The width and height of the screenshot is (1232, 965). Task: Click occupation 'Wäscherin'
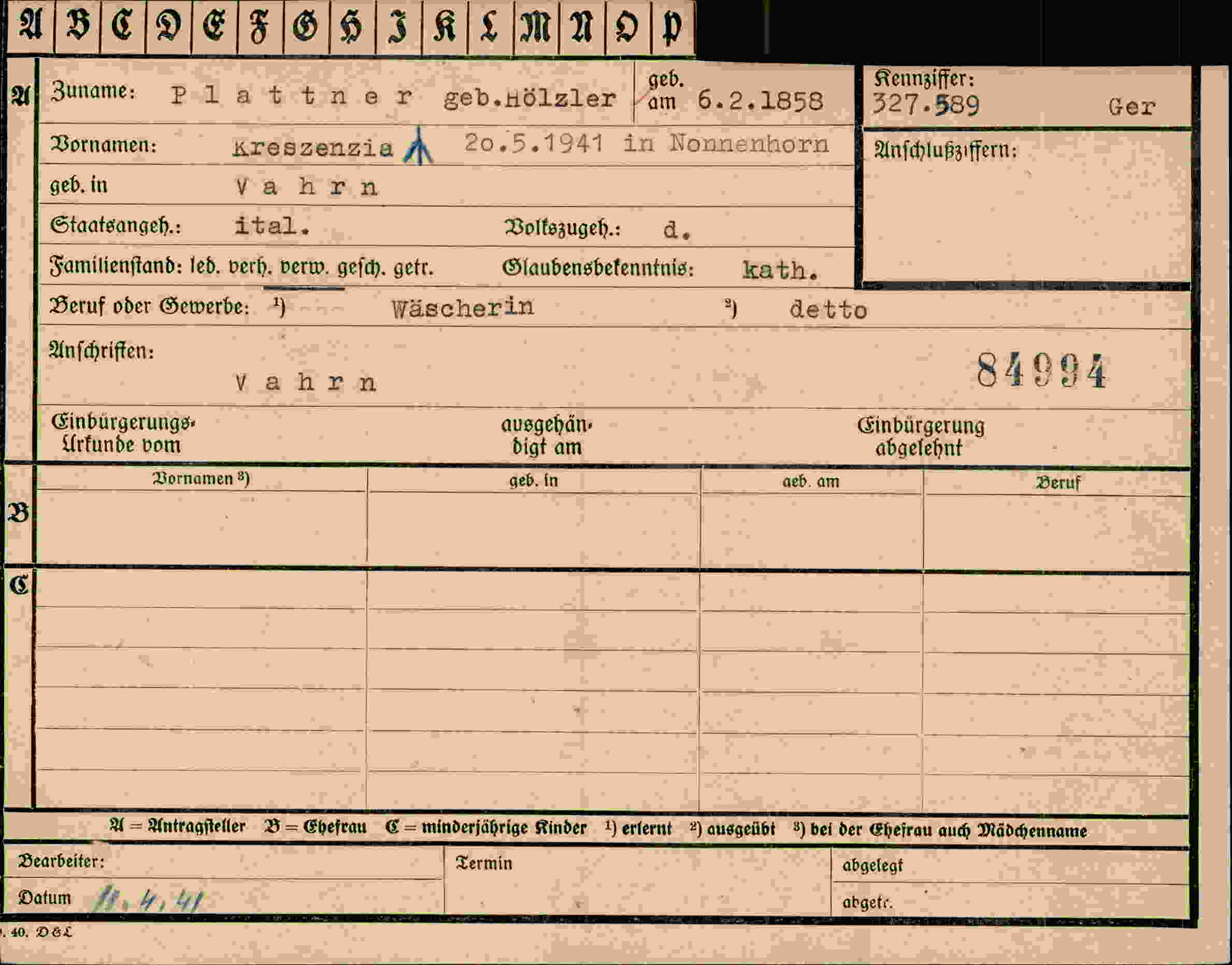coord(463,308)
